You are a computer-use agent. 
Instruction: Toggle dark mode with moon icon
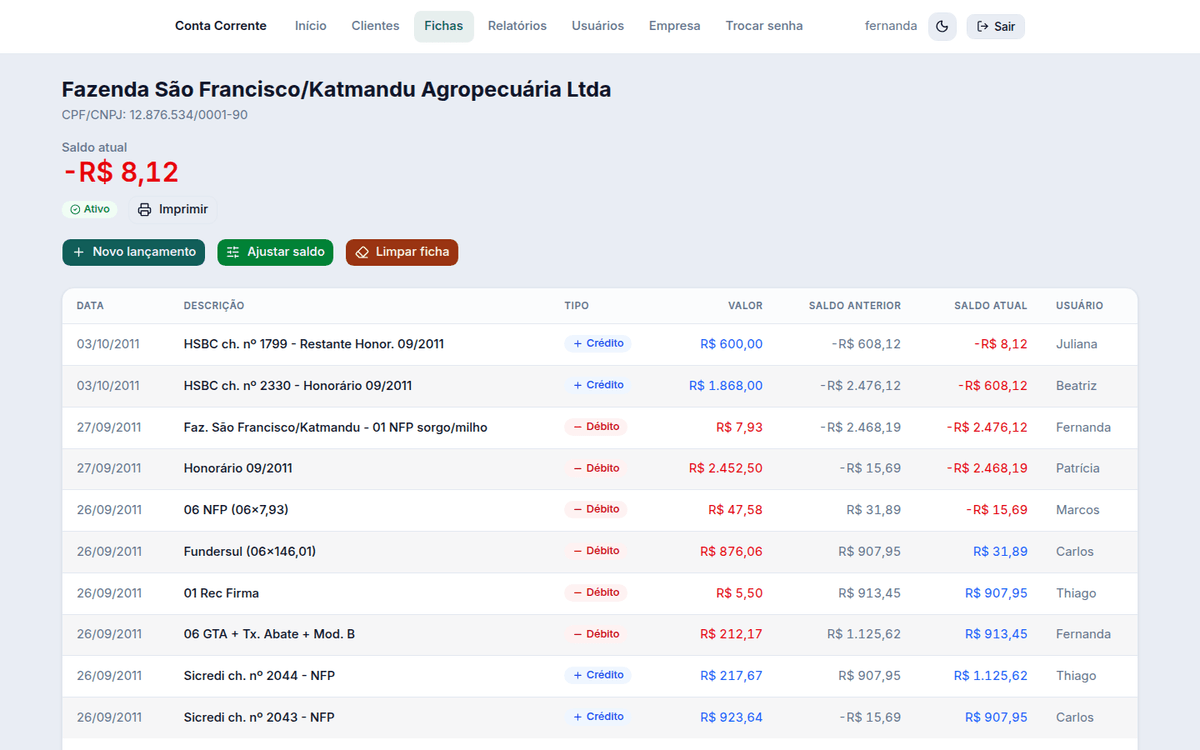point(942,26)
